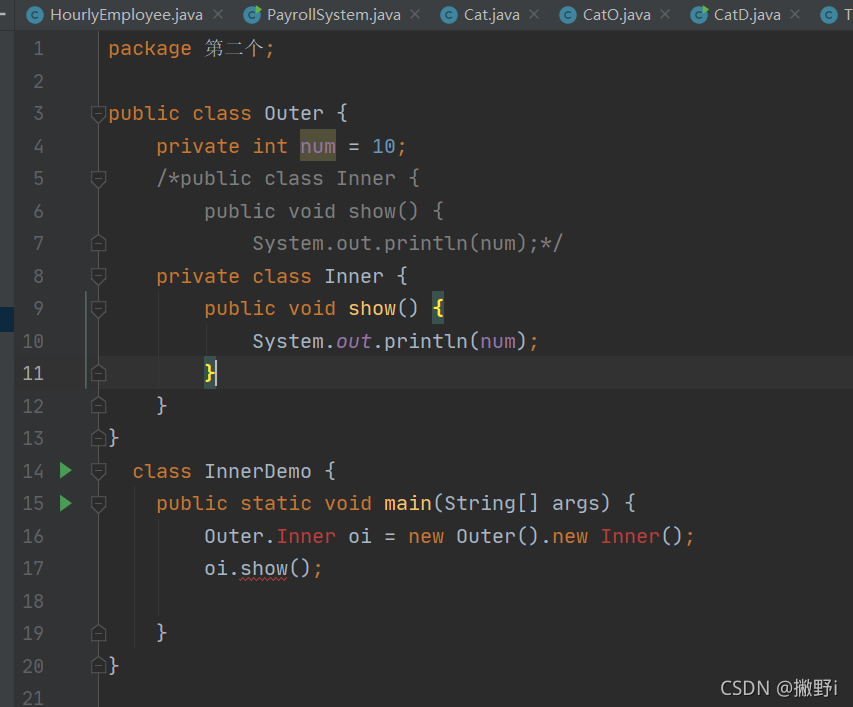
Task: Click the italic out field on line 10
Action: (x=354, y=342)
